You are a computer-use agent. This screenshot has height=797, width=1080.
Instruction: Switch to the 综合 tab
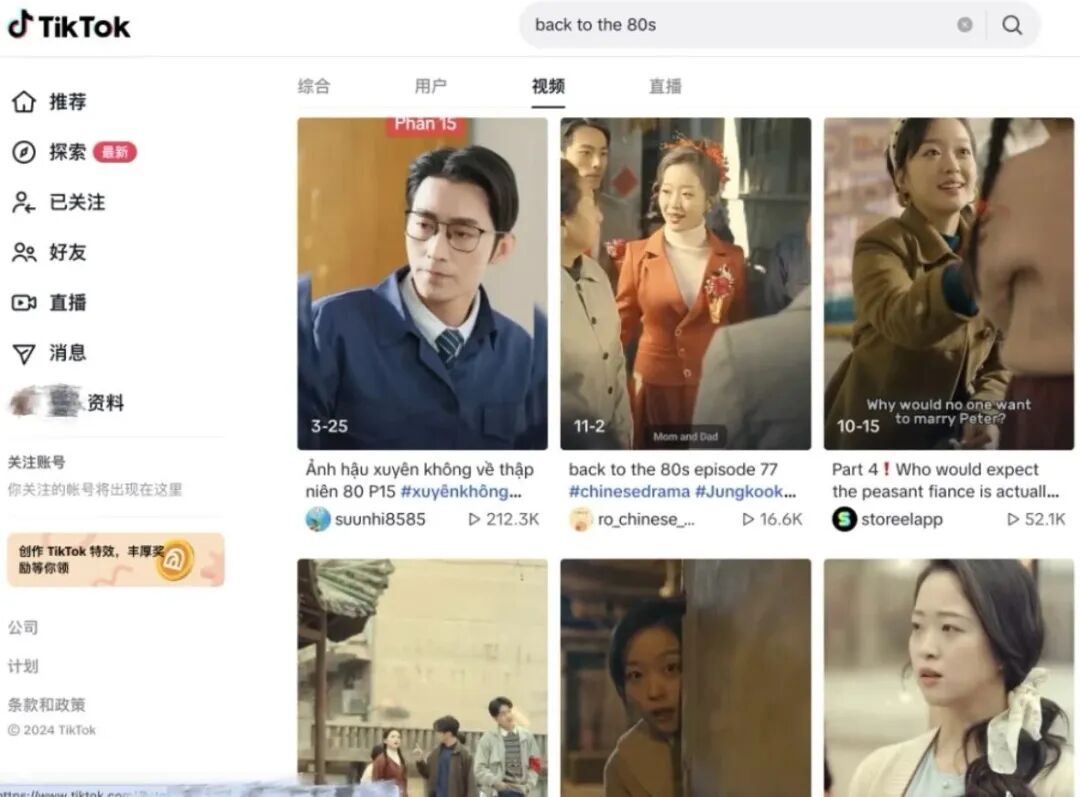(x=314, y=86)
